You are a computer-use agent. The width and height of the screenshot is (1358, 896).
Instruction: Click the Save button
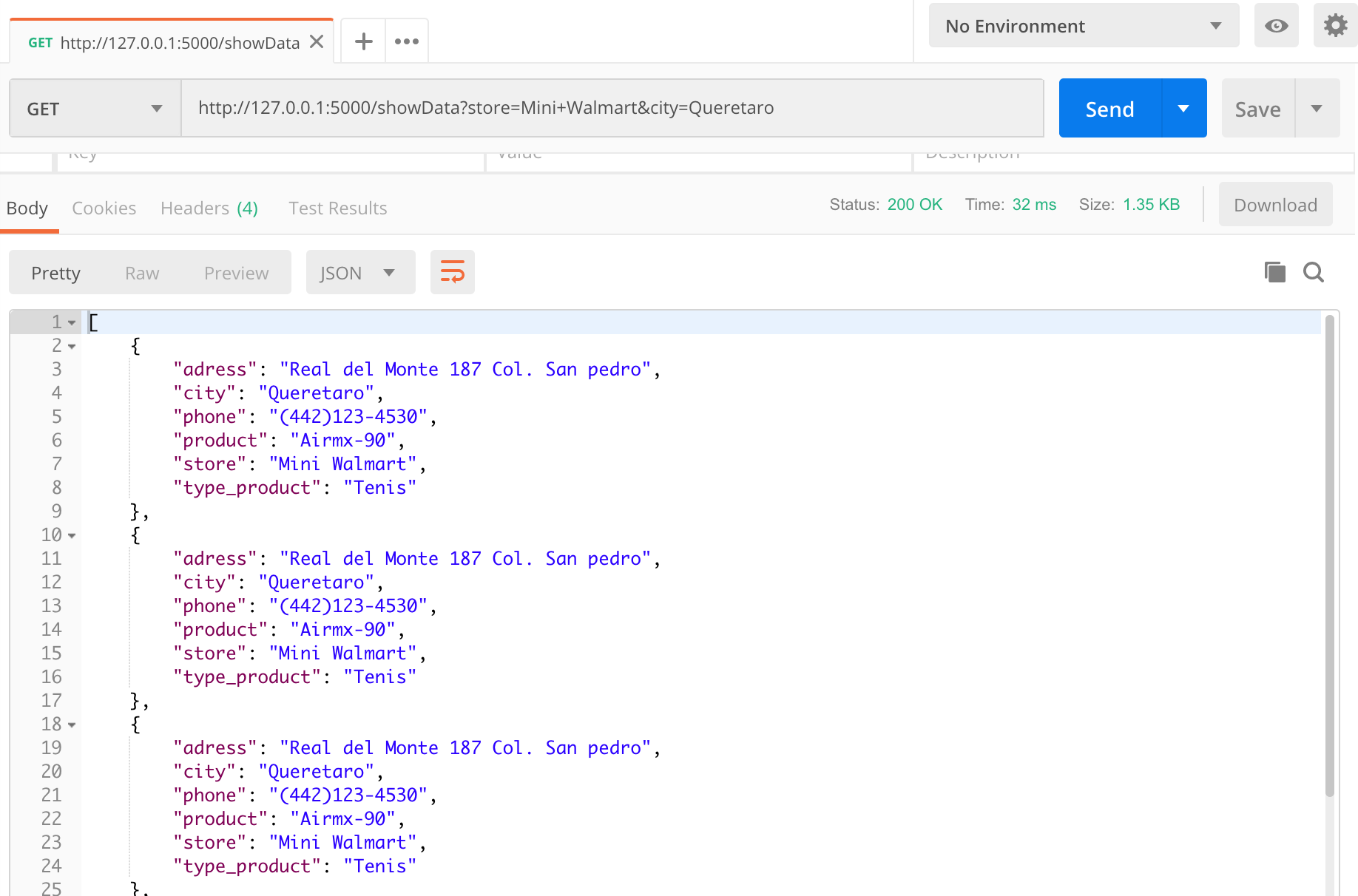(x=1257, y=109)
